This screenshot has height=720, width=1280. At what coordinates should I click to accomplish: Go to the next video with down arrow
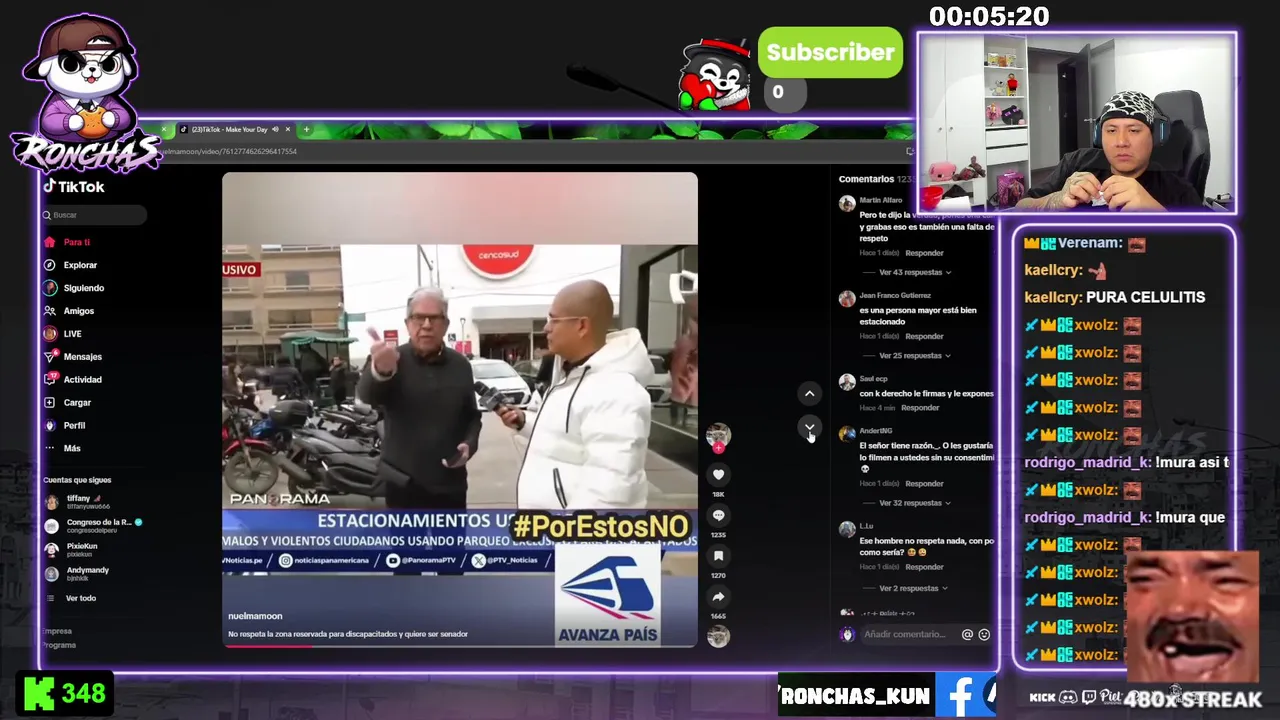(x=809, y=428)
